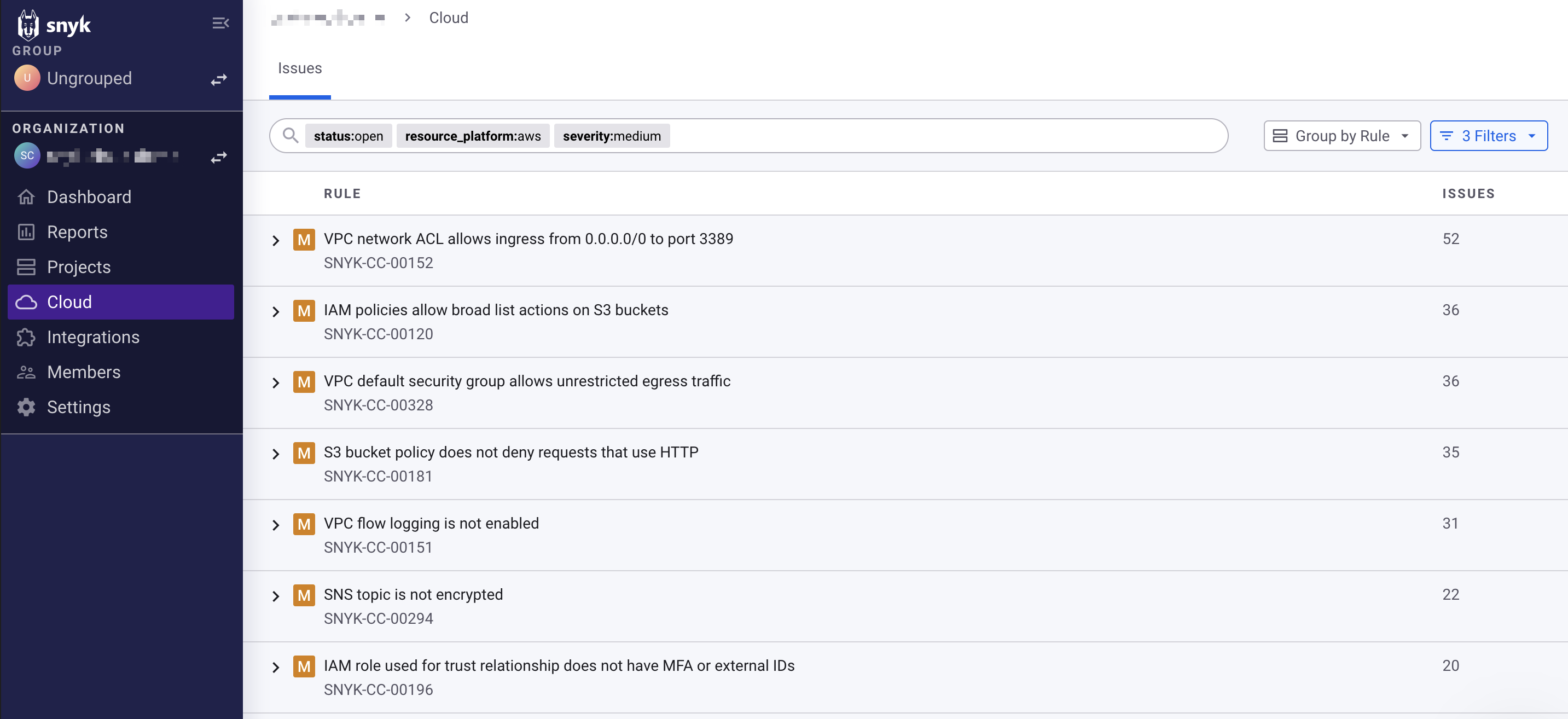Open the 3 Filters dropdown
The height and width of the screenshot is (719, 1568).
click(x=1488, y=136)
